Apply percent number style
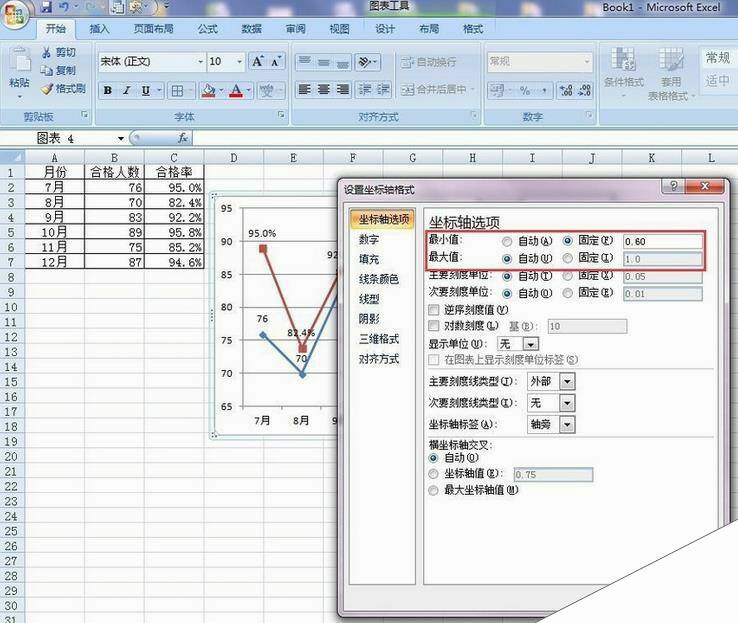Image resolution: width=738 pixels, height=623 pixels. tap(525, 90)
